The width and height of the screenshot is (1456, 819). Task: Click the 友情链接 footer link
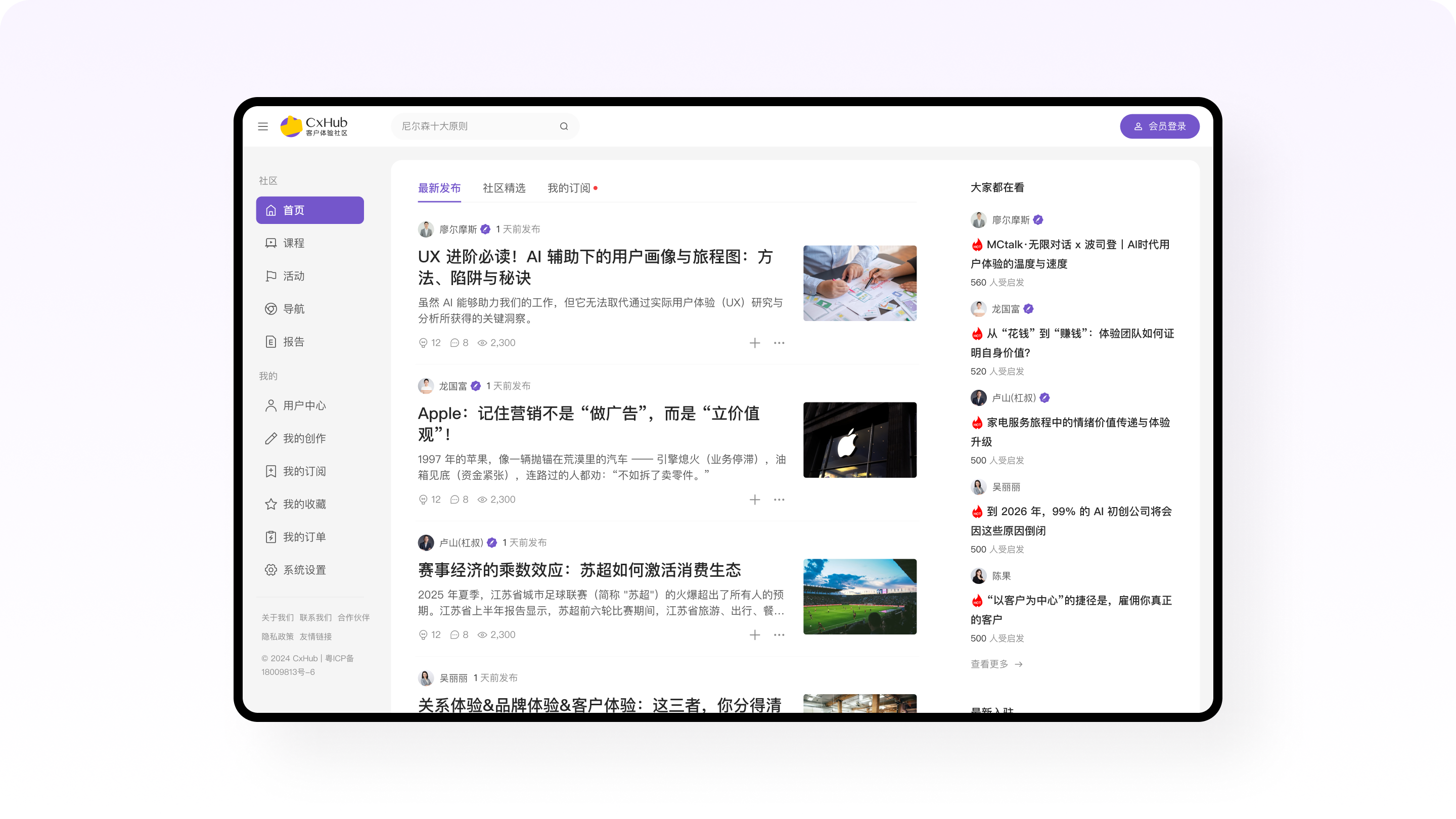315,636
